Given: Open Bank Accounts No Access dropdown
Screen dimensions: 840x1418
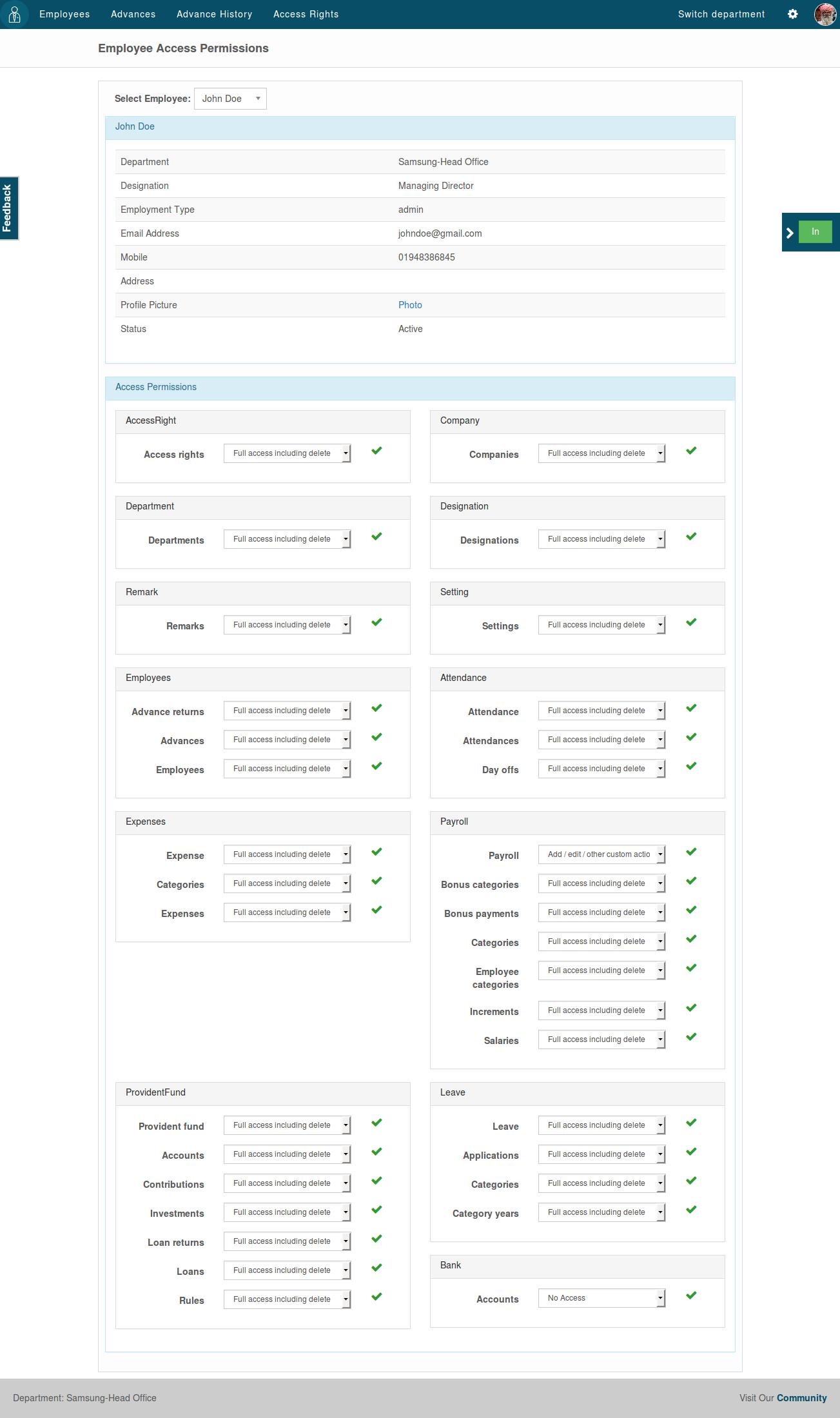Looking at the screenshot, I should [x=601, y=1298].
